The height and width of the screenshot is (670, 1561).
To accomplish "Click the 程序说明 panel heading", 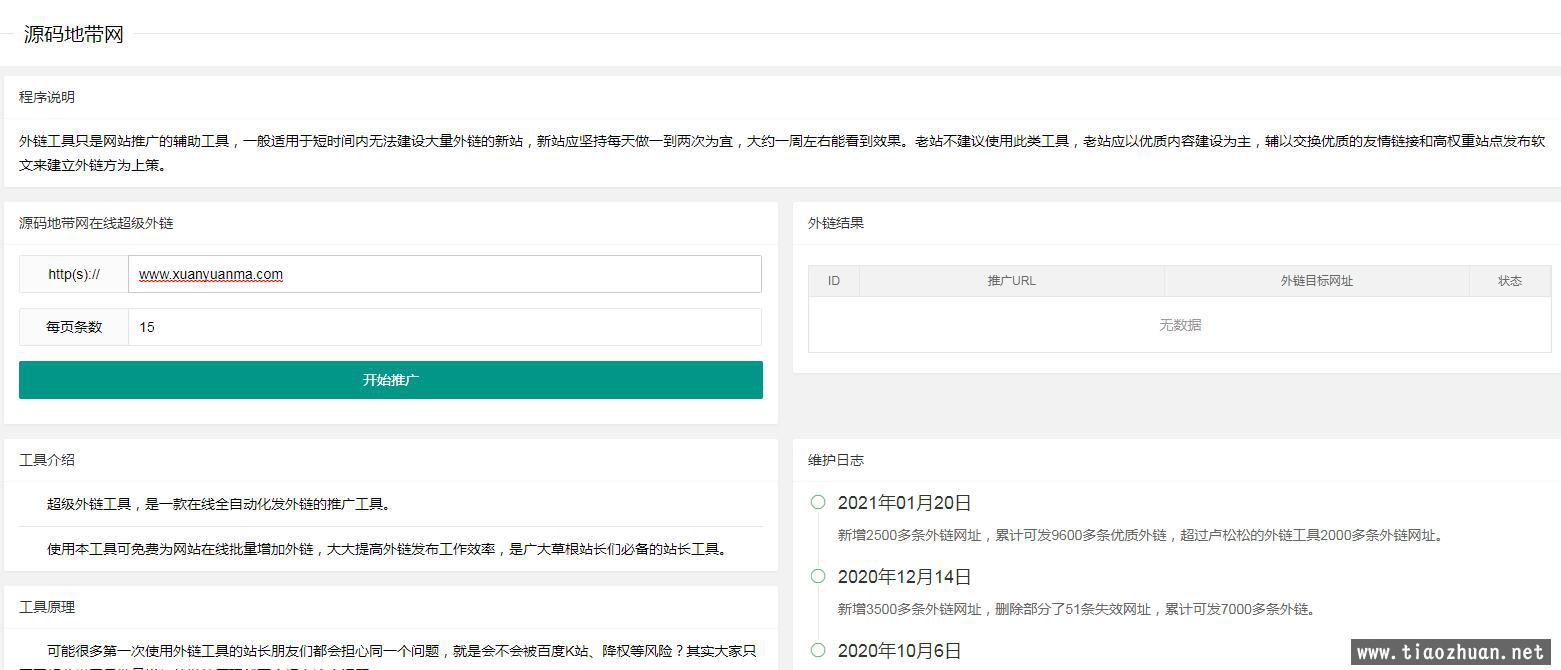I will tap(47, 97).
